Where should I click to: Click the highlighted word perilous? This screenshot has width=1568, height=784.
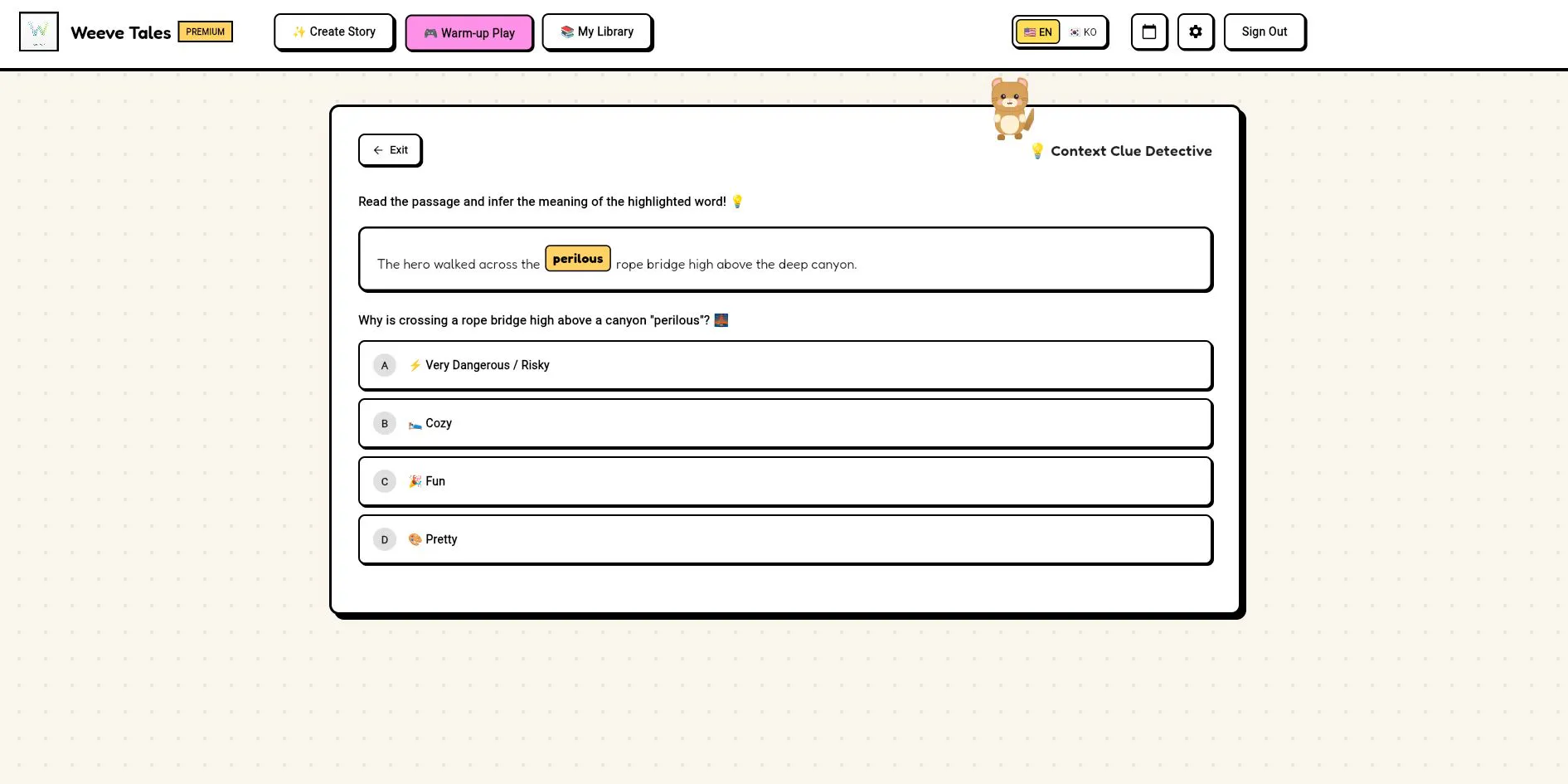click(x=578, y=258)
